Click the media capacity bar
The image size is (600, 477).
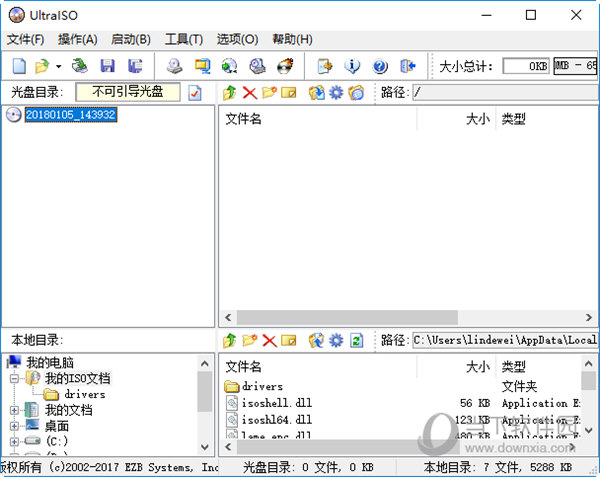coord(575,66)
